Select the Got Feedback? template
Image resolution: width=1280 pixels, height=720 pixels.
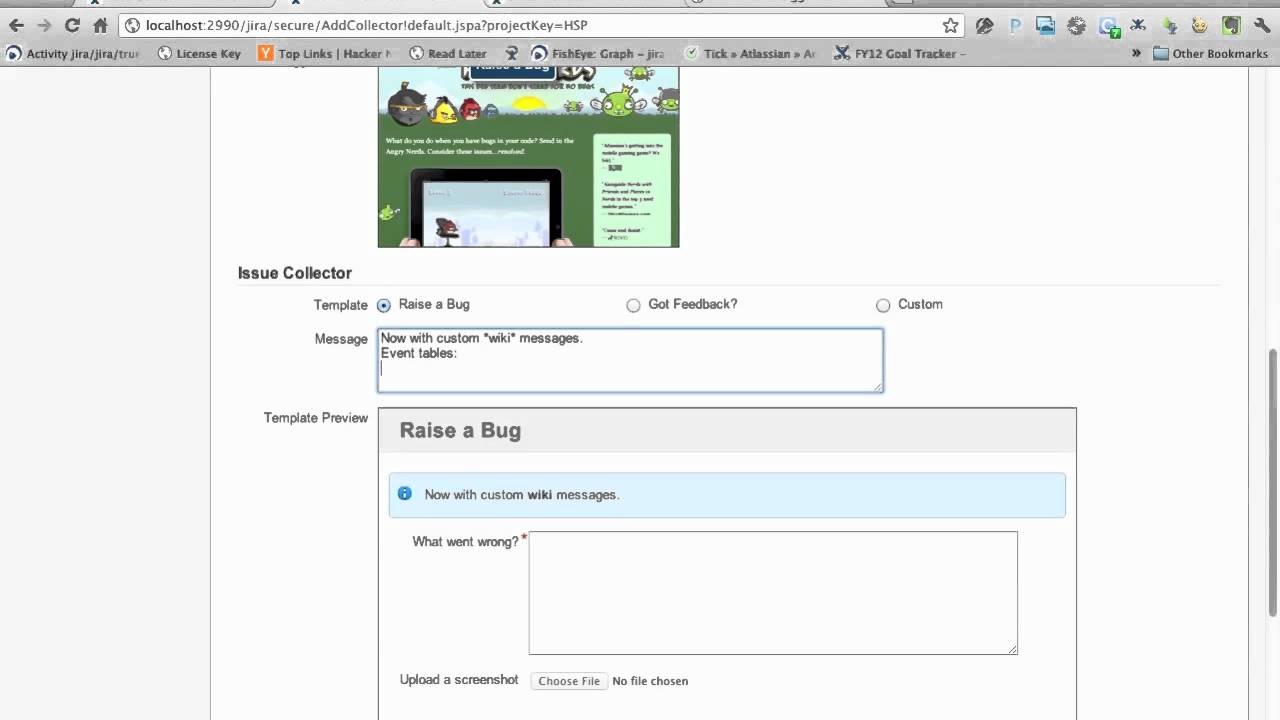[633, 305]
